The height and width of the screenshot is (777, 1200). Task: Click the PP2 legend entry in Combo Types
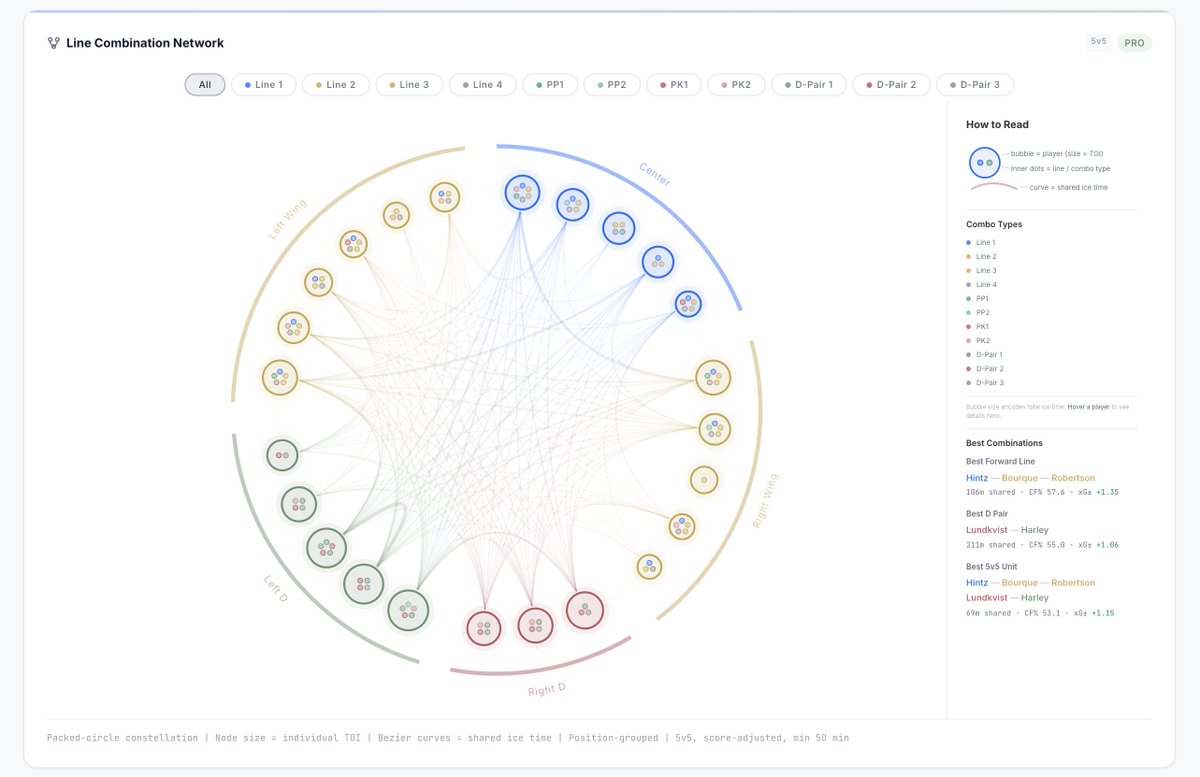point(977,313)
